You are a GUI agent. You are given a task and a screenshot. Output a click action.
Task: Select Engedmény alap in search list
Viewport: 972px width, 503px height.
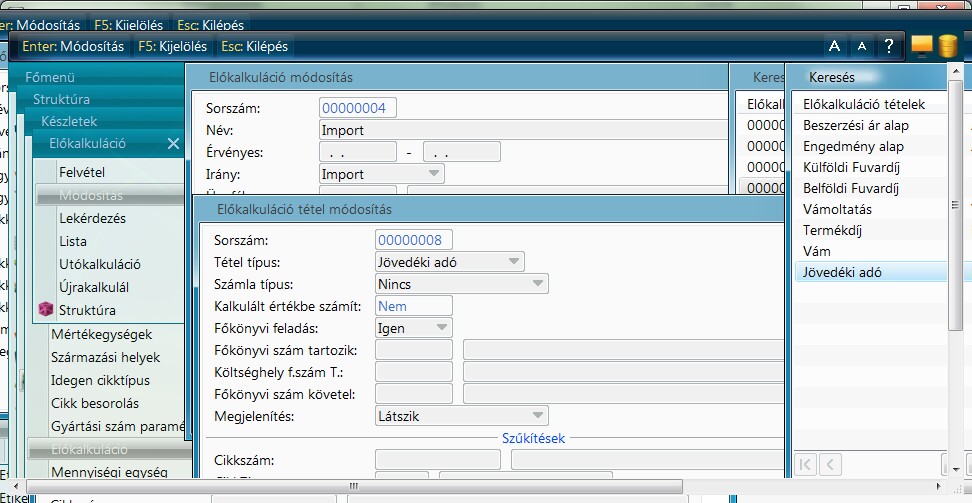coord(853,146)
